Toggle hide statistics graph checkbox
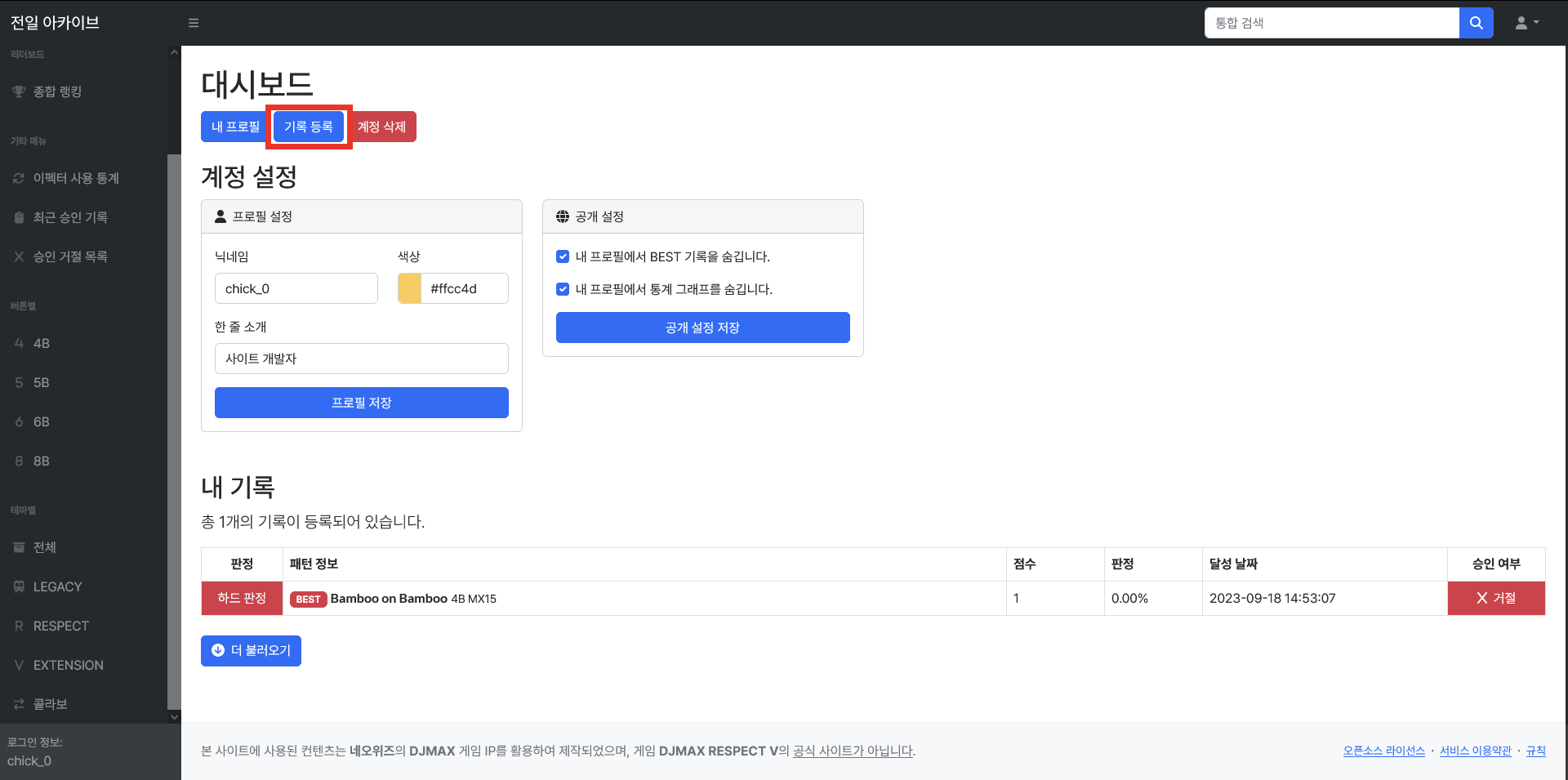Viewport: 1568px width, 780px height. click(563, 289)
